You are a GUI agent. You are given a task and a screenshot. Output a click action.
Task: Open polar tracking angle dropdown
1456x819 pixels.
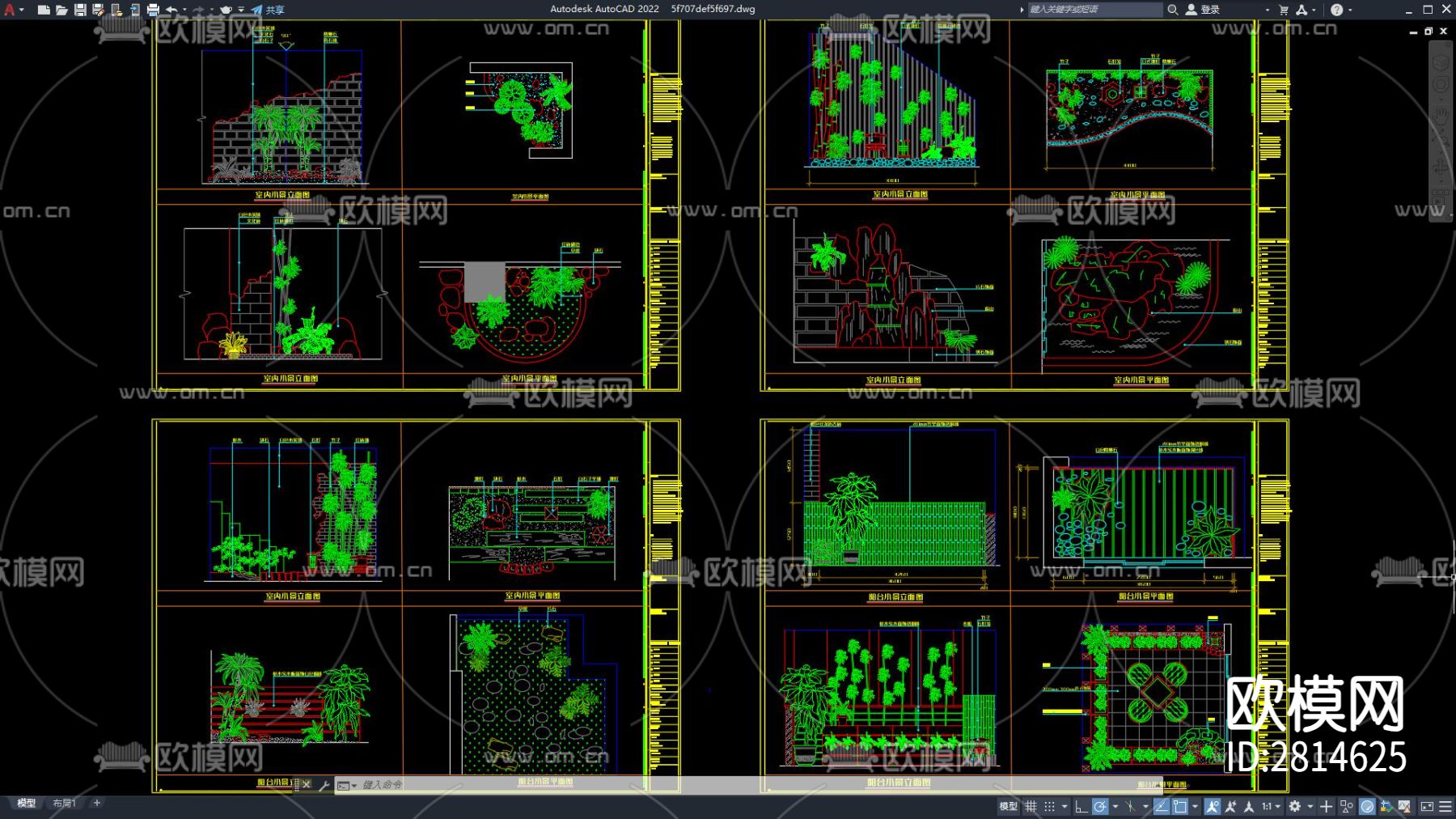pyautogui.click(x=1115, y=807)
